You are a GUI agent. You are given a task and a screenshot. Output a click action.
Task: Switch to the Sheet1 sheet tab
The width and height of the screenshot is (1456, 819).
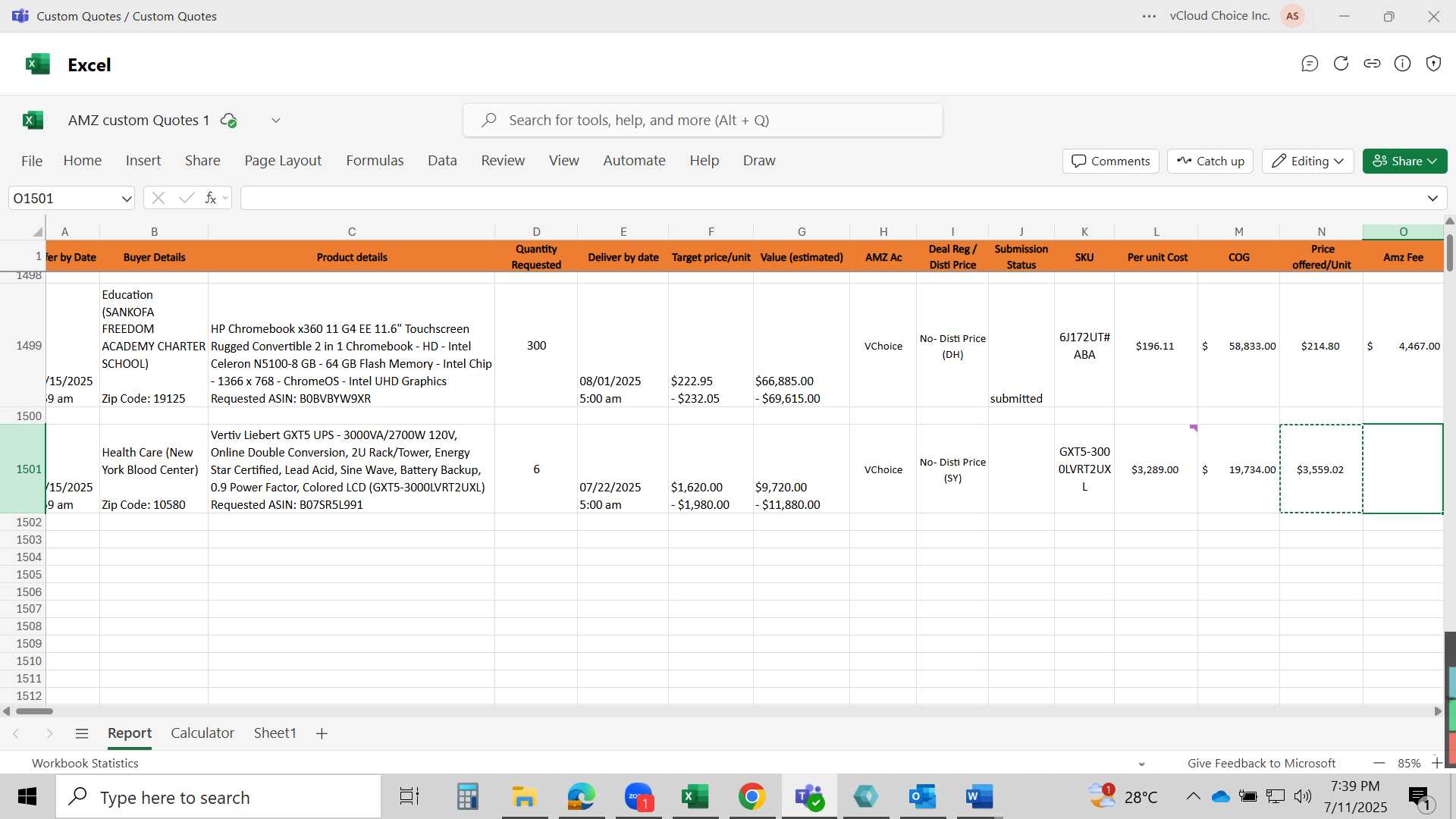click(275, 733)
